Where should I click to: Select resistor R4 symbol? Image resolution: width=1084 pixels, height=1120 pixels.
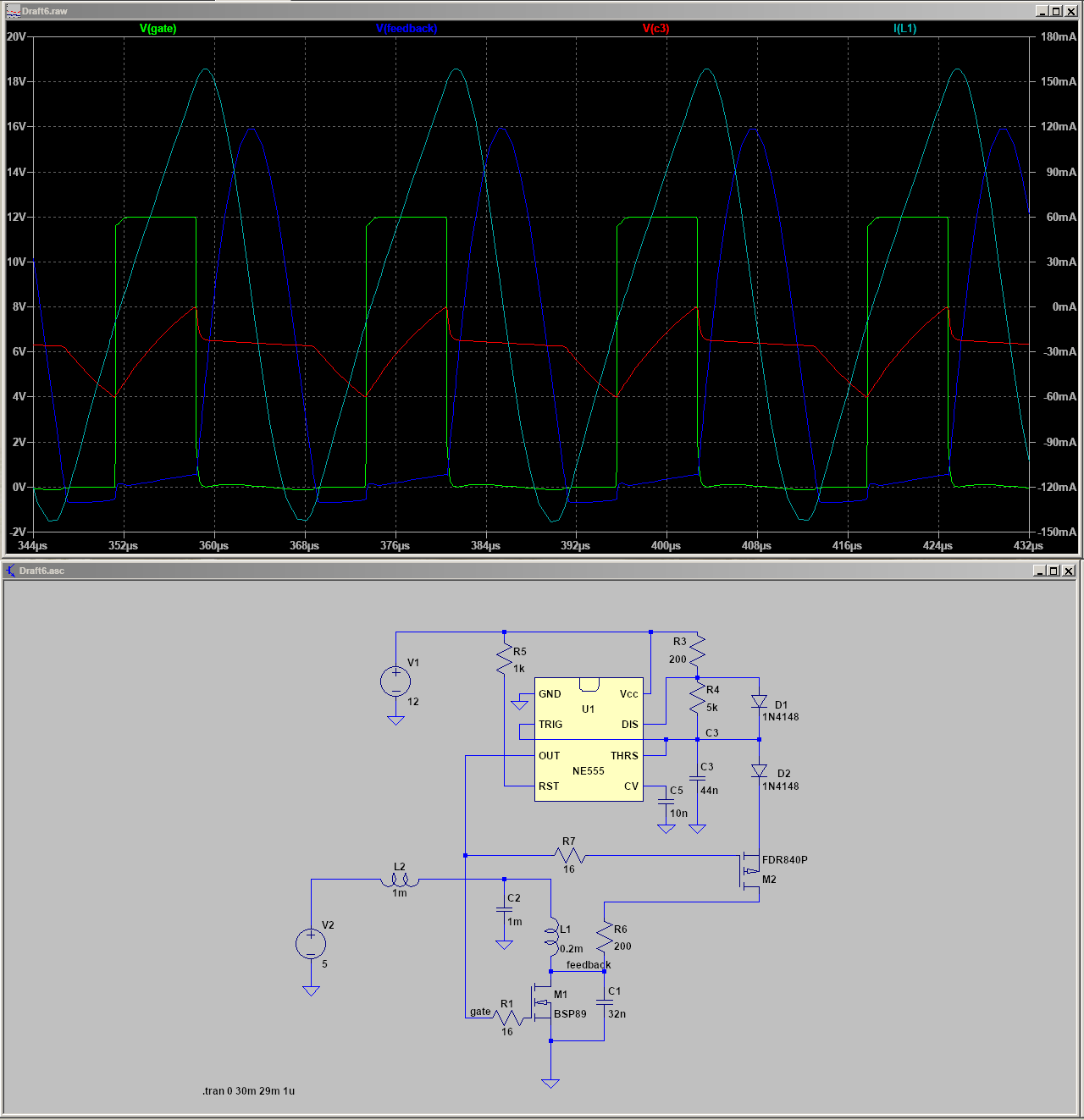coord(697,698)
